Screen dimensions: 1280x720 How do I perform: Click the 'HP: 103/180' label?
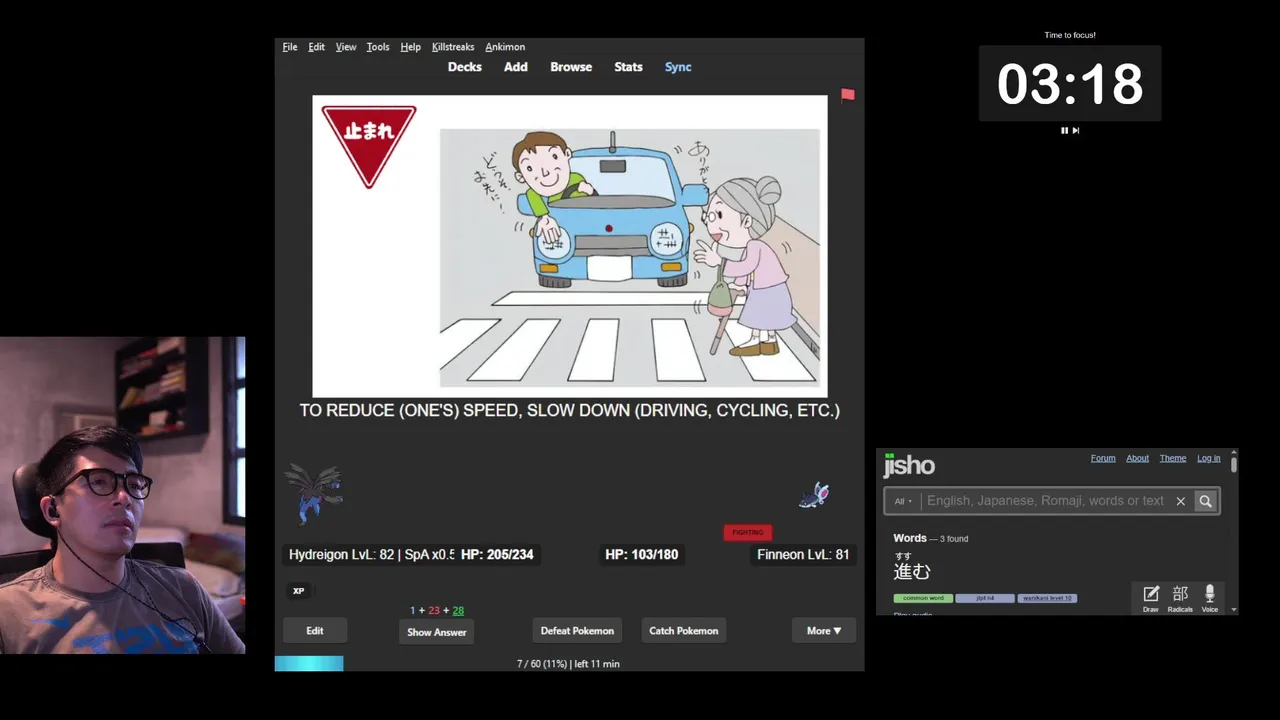pos(641,554)
